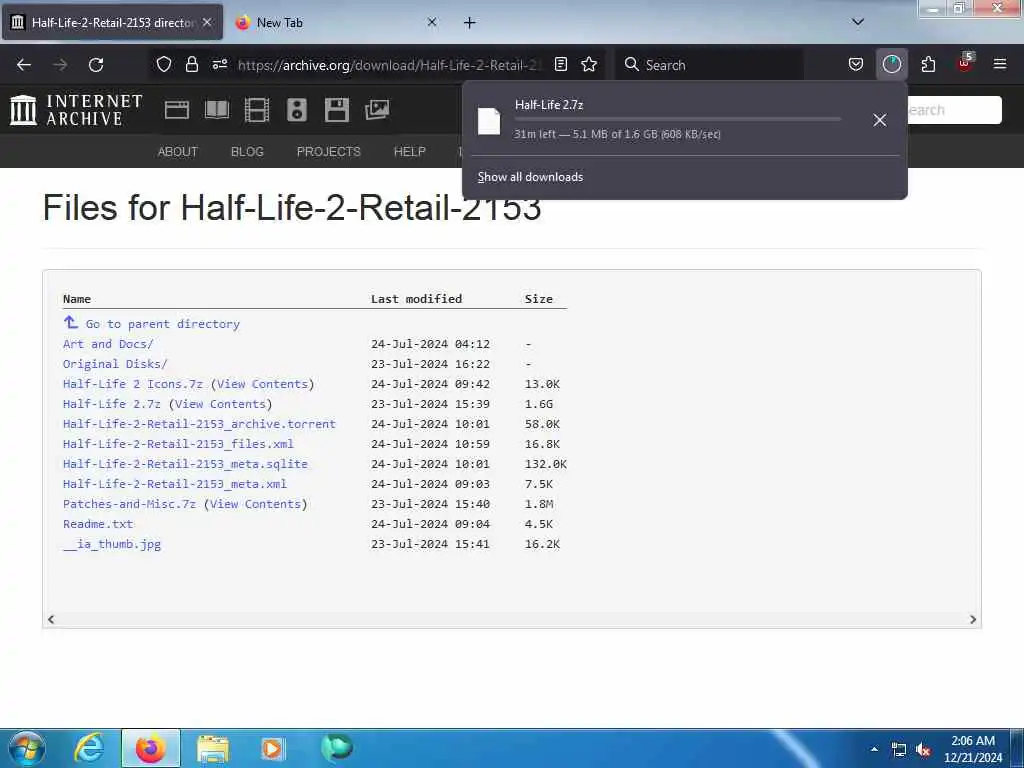Toggle reader view icon in address bar
Screen dimensions: 1024x768
[560, 64]
